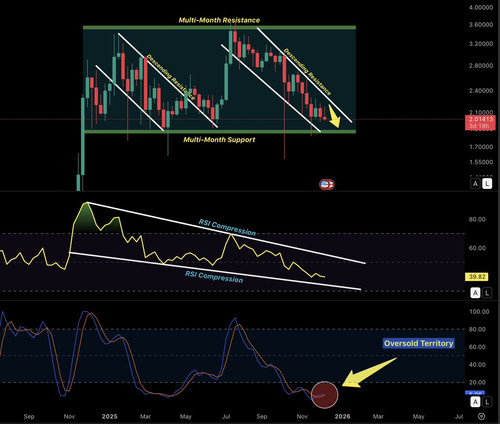Click the 40.00 level on stochastic scale
This screenshot has height=424, width=500.
(x=477, y=365)
